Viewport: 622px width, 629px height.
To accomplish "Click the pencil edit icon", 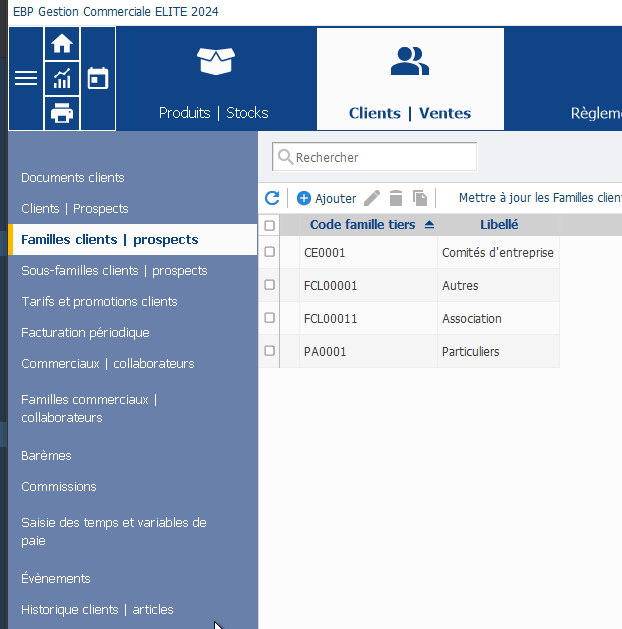I will click(x=372, y=198).
